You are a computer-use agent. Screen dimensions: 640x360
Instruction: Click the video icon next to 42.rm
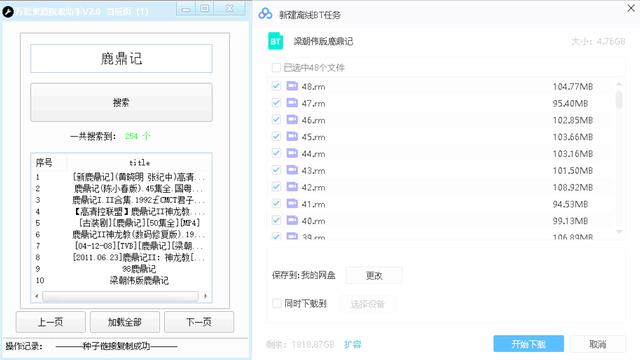click(292, 187)
